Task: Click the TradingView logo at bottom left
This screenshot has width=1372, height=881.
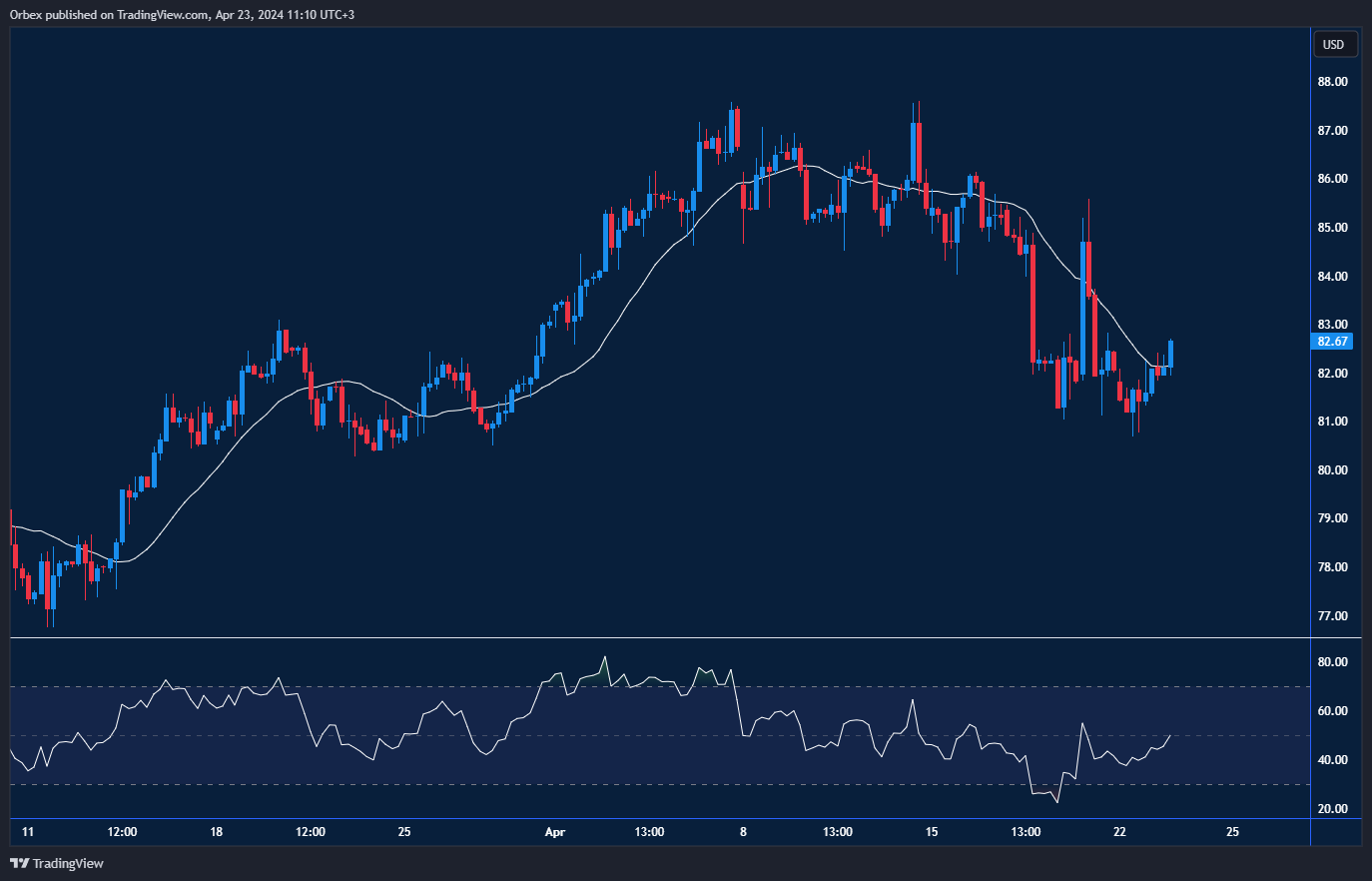Action: click(57, 863)
